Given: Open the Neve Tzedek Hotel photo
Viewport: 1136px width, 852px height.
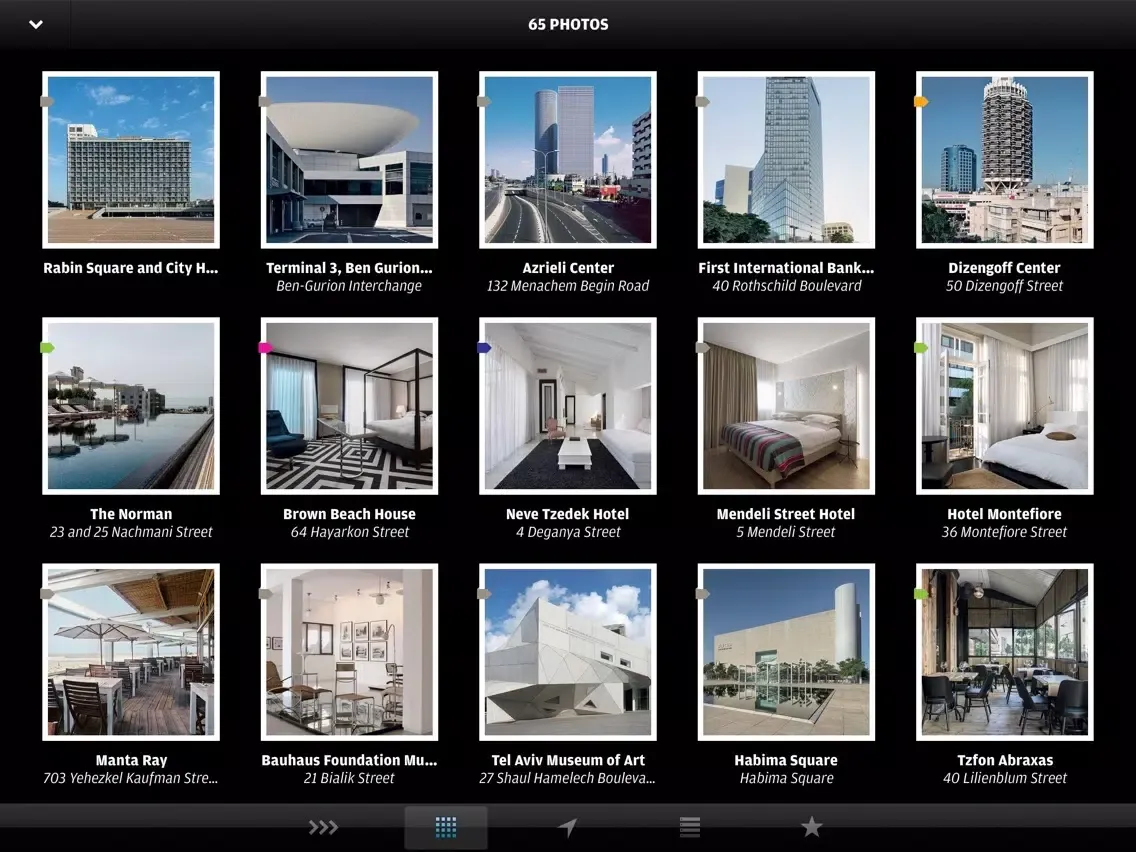Looking at the screenshot, I should [x=568, y=406].
